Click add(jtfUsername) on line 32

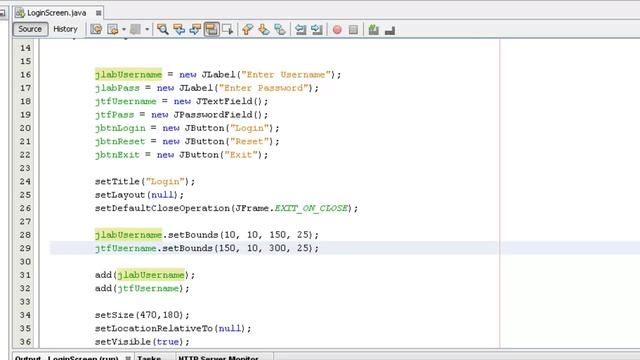(x=142, y=289)
